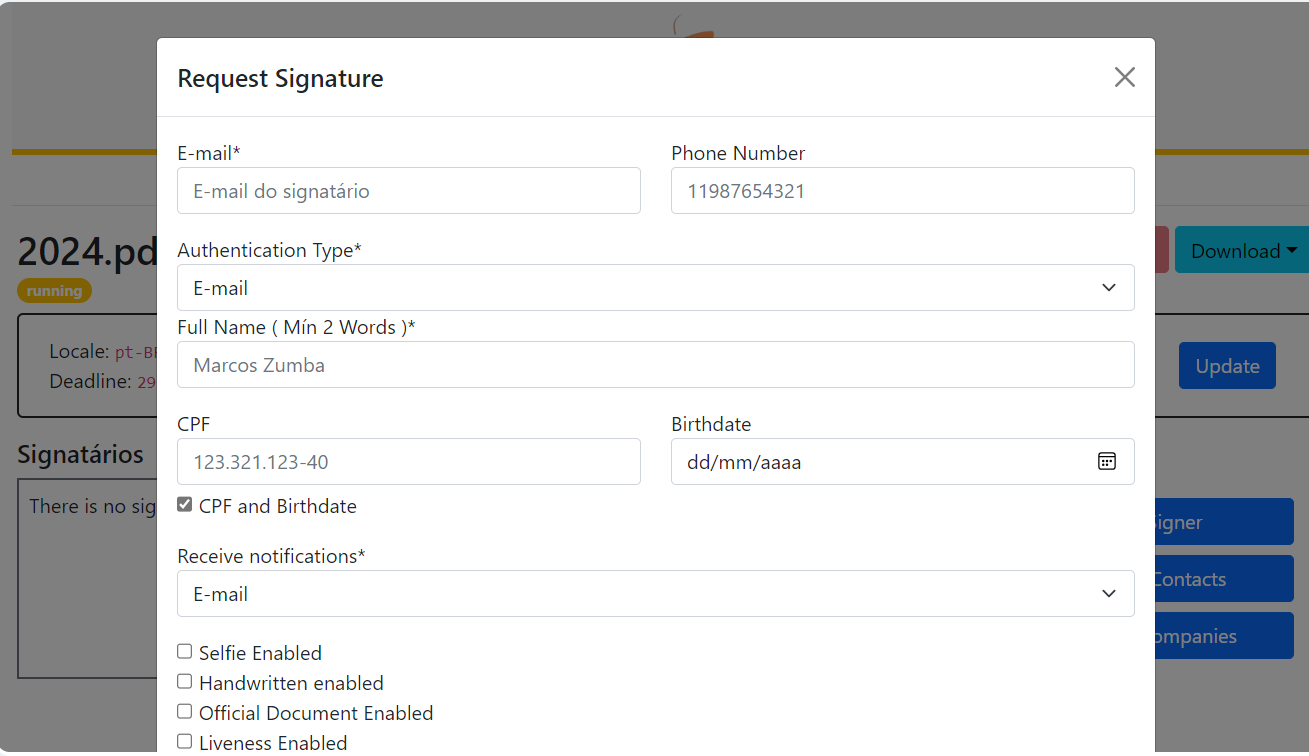This screenshot has width=1309, height=756.
Task: Check the Handwritten enabled option
Action: pos(185,682)
